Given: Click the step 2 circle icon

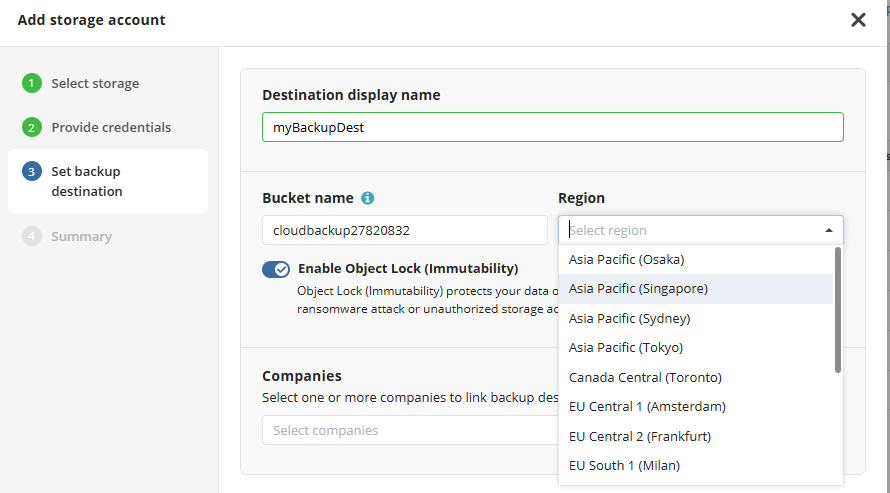Looking at the screenshot, I should (x=32, y=127).
